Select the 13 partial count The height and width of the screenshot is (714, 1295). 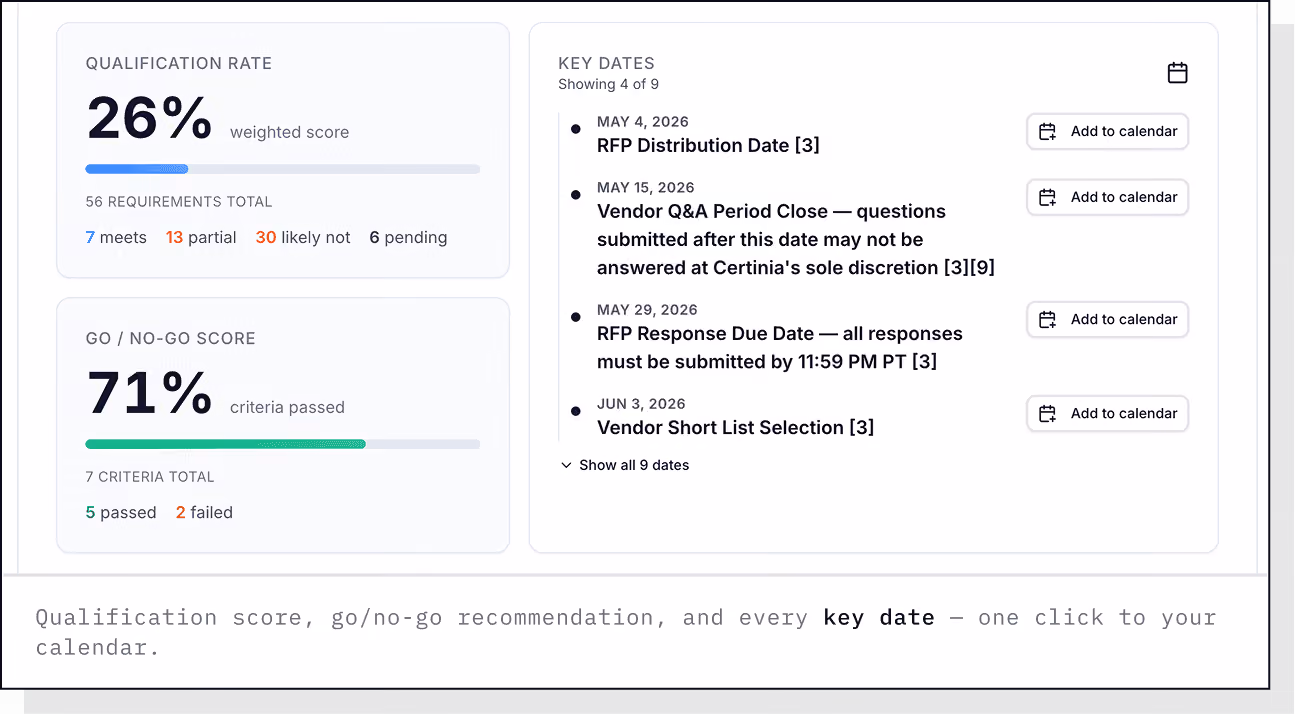(x=201, y=237)
